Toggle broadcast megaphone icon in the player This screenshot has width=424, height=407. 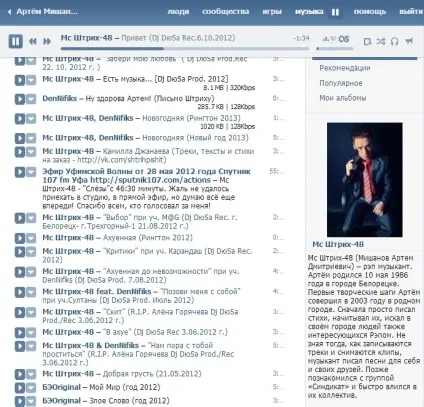click(x=409, y=41)
